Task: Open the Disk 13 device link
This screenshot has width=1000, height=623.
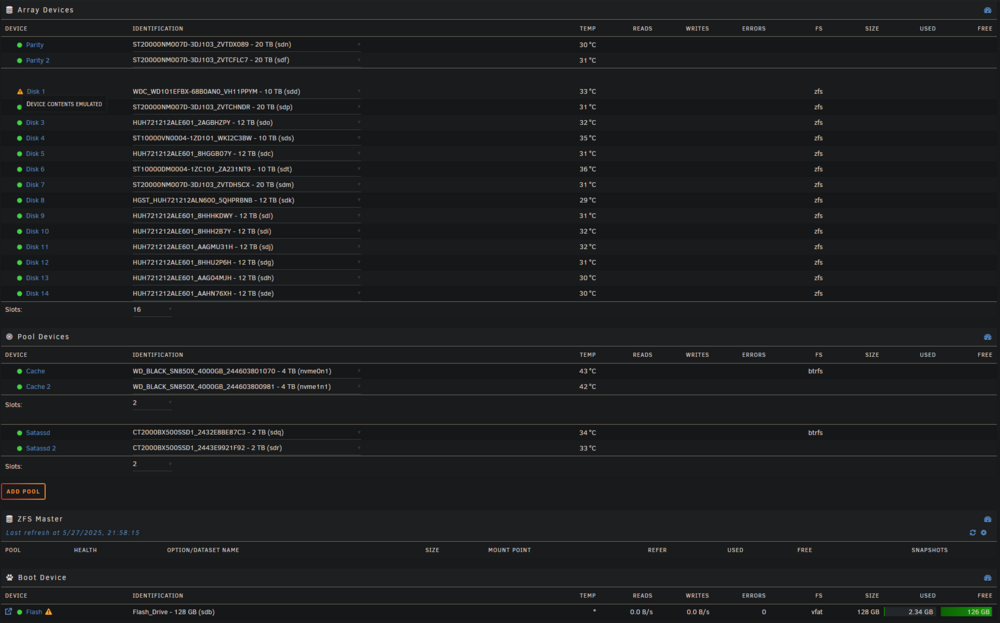Action: (x=37, y=278)
